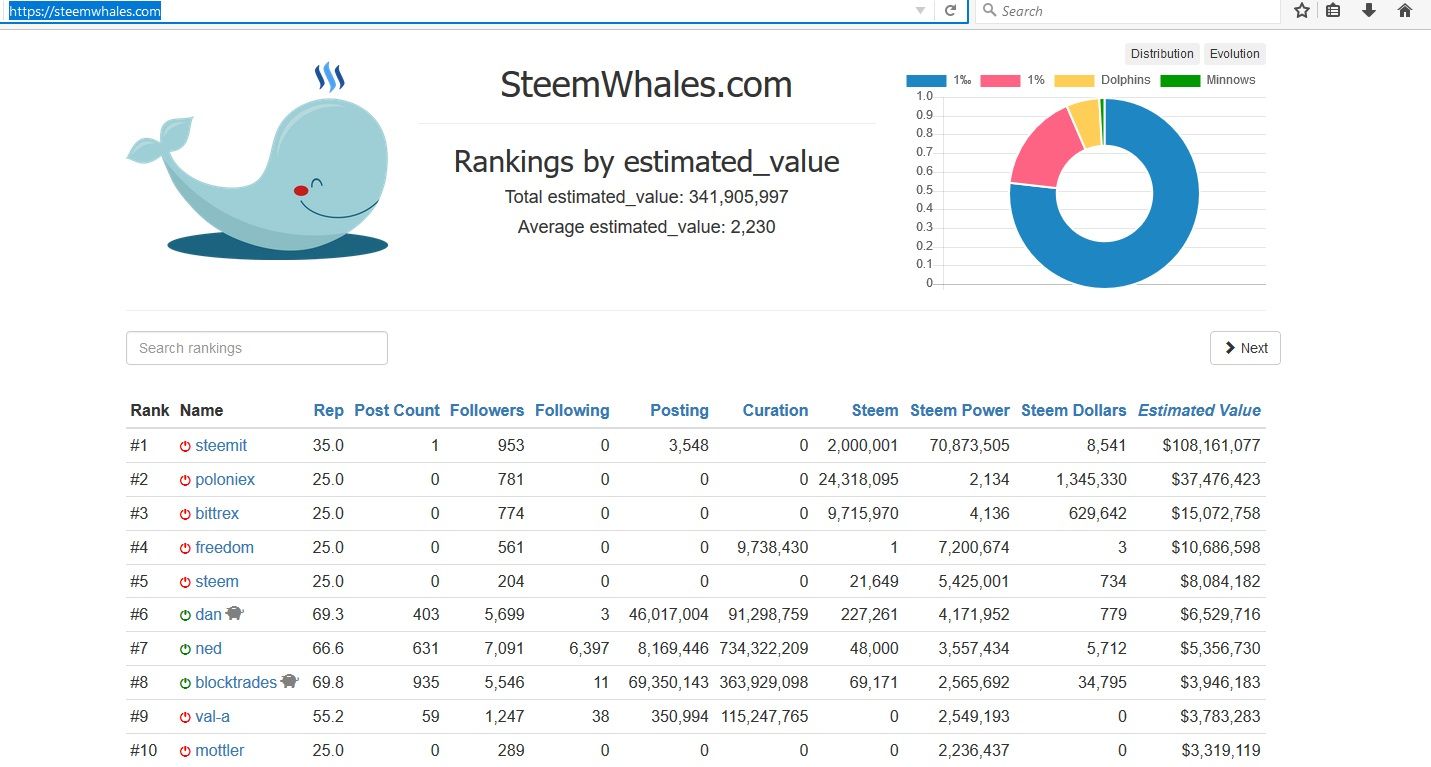Click the green power icon beside dan
This screenshot has width=1431, height=767.
point(185,615)
